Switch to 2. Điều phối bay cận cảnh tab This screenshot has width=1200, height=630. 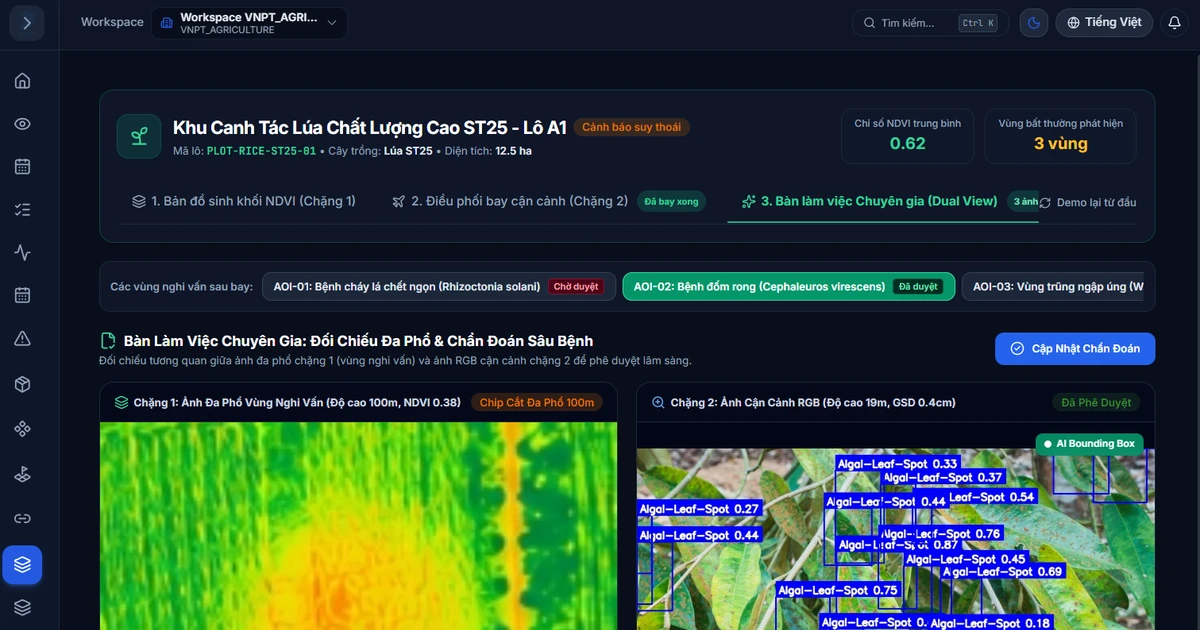[548, 202]
